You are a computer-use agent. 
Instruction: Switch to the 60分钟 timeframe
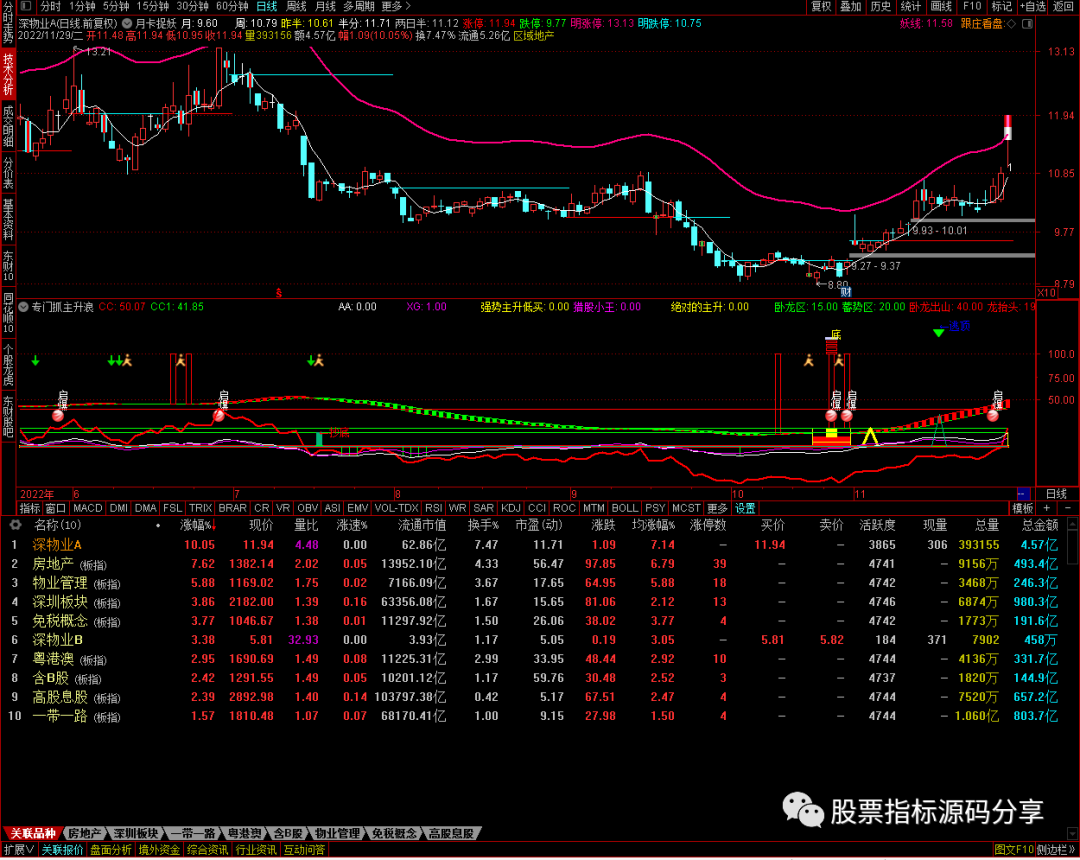232,6
